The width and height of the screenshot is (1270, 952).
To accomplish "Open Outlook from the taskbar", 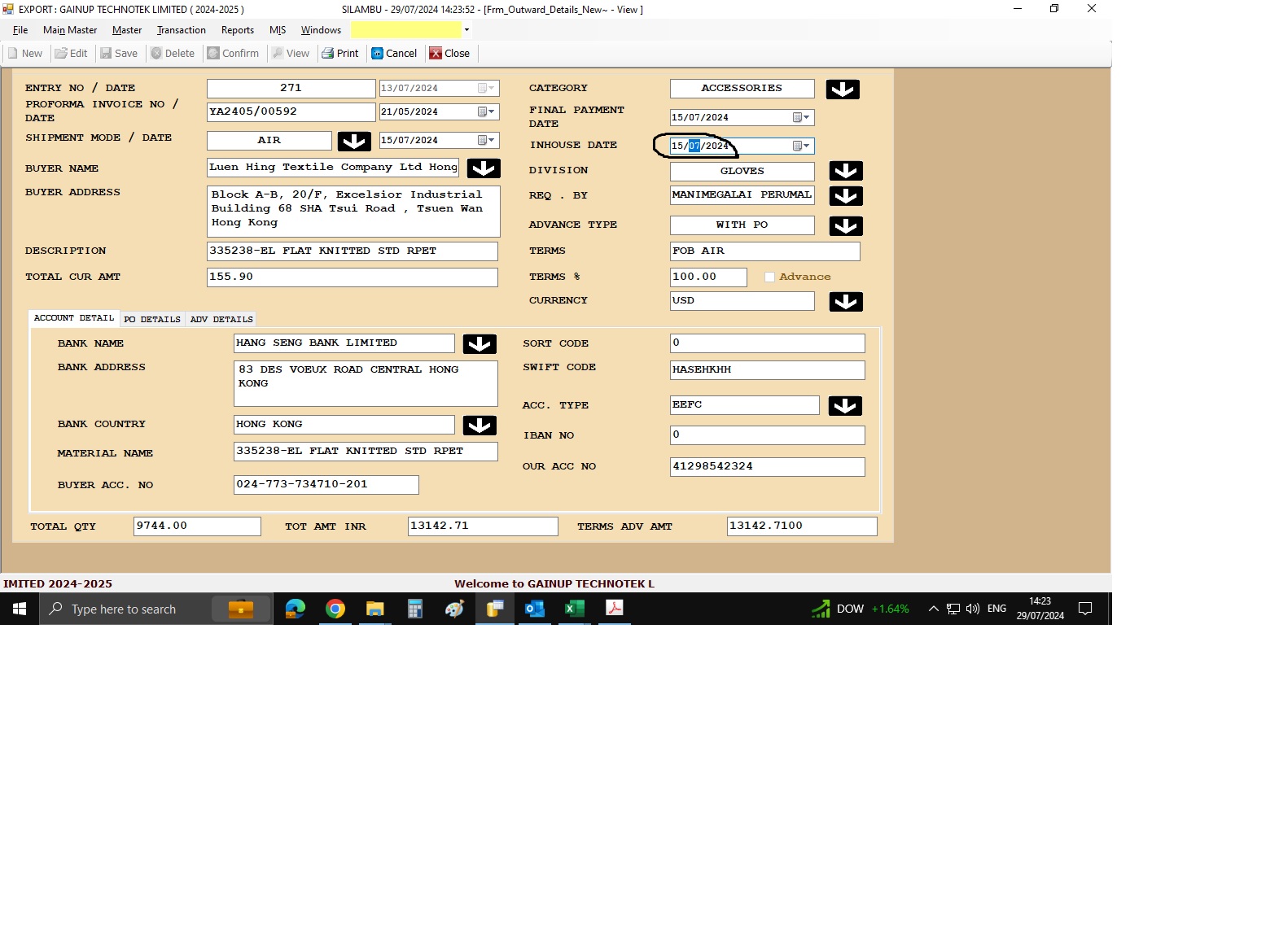I will (535, 609).
